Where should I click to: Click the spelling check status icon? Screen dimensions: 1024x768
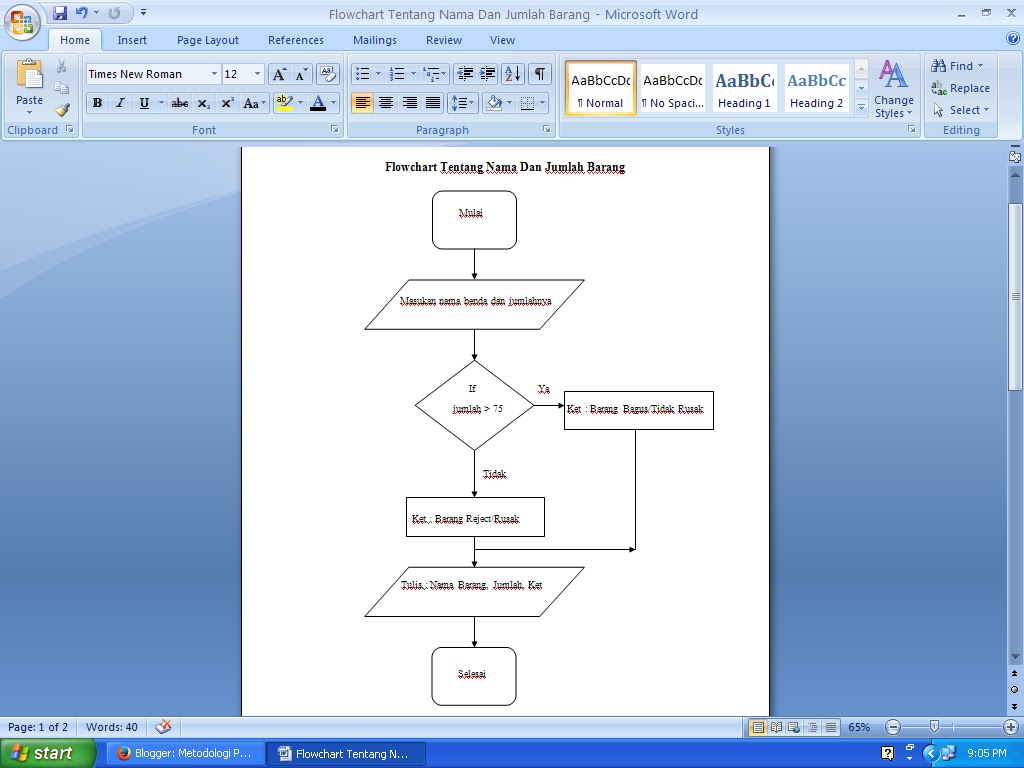coord(163,727)
